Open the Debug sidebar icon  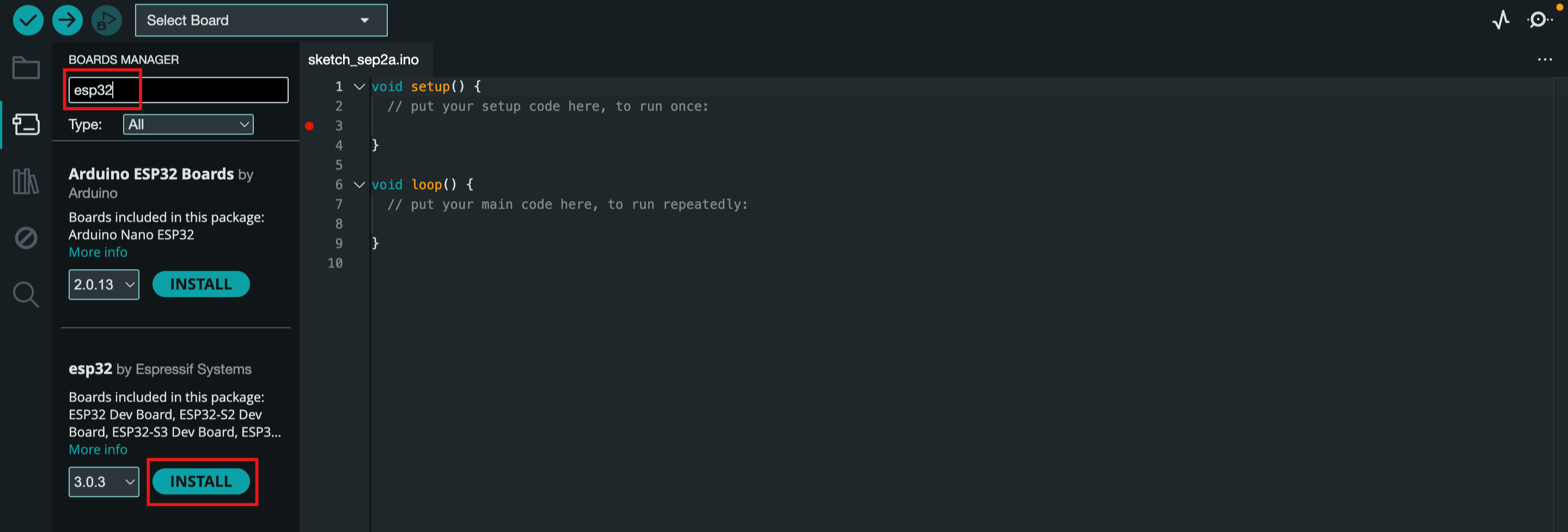coord(26,238)
